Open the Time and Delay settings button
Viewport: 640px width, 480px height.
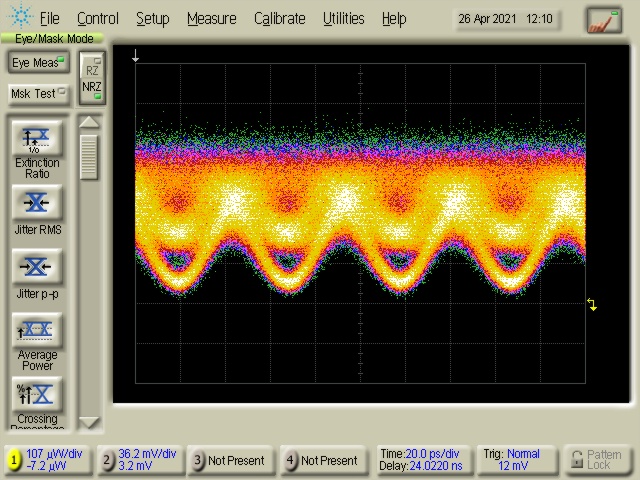[422, 460]
